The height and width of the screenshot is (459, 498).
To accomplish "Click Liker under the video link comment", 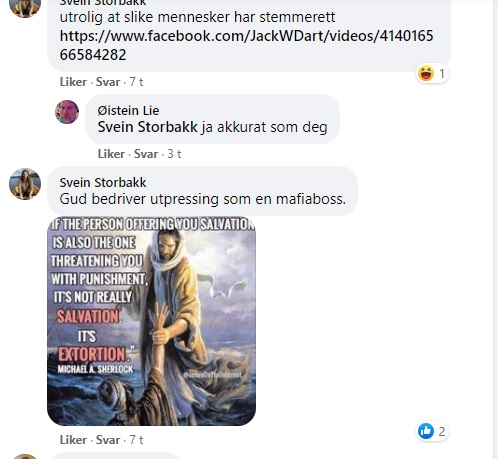I will tap(73, 82).
